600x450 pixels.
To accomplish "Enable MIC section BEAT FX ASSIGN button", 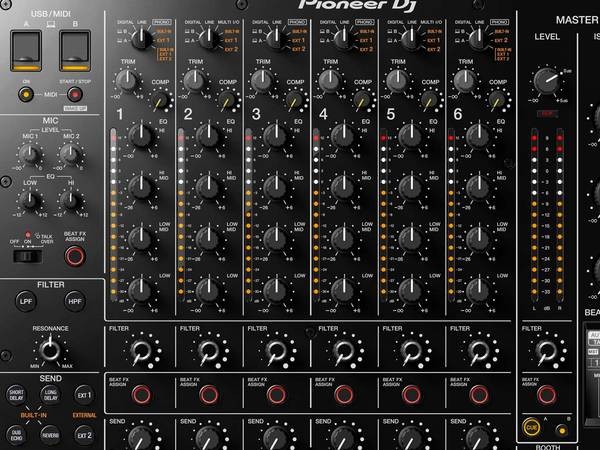I will tap(75, 256).
